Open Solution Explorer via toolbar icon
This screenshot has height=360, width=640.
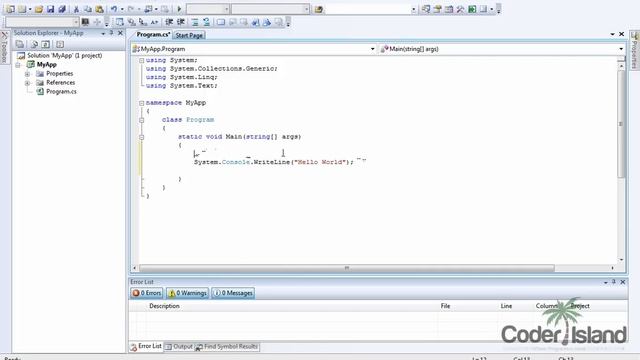pyautogui.click(x=426, y=9)
